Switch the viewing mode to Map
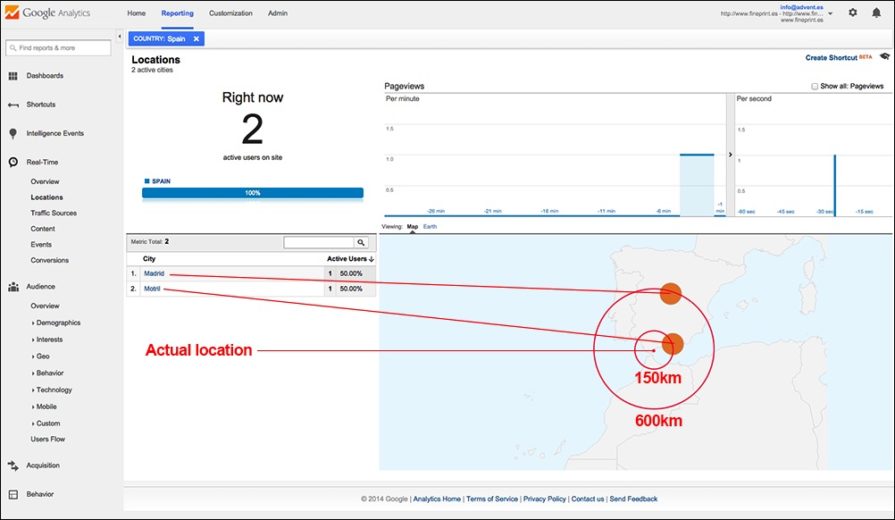This screenshot has width=895, height=520. [x=412, y=227]
